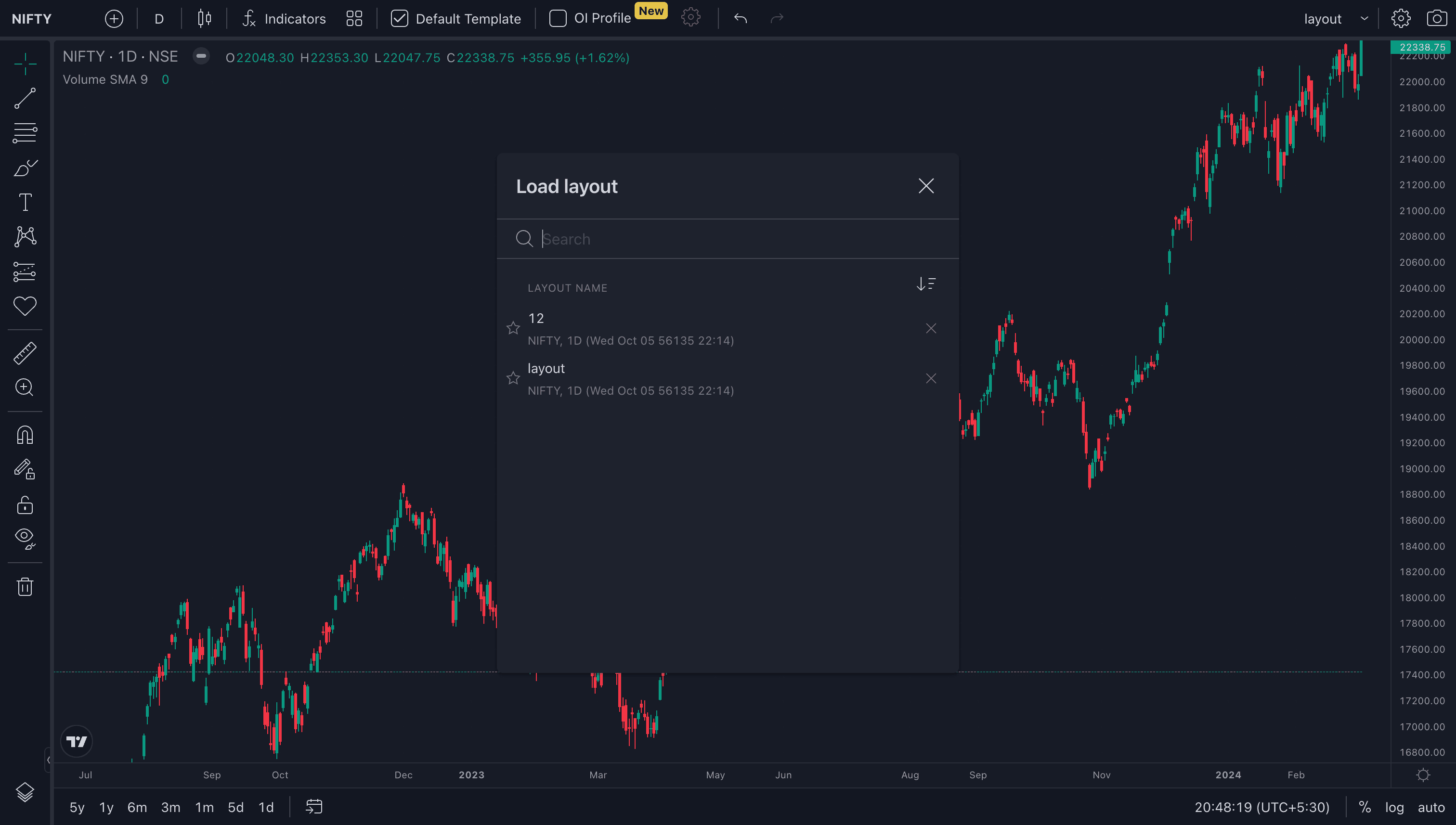This screenshot has height=825, width=1456.
Task: Toggle the Default Template checkbox
Action: (x=400, y=19)
